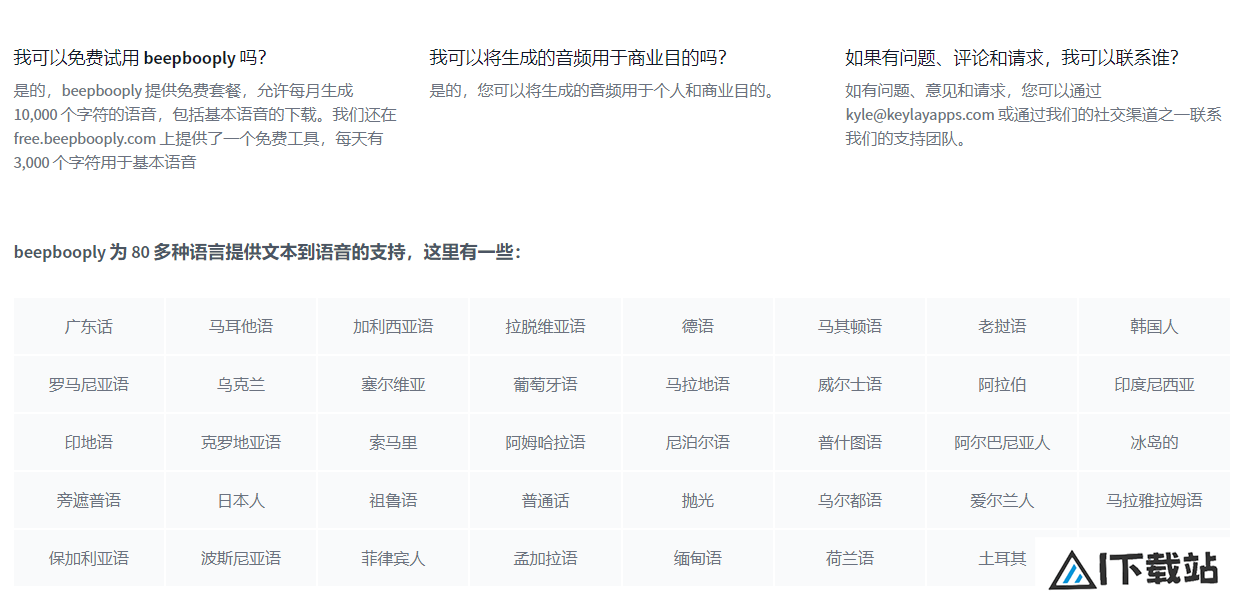
Task: Click the answer "是的，您可以将生成的音频用于个人和商业目的。"
Action: (603, 90)
